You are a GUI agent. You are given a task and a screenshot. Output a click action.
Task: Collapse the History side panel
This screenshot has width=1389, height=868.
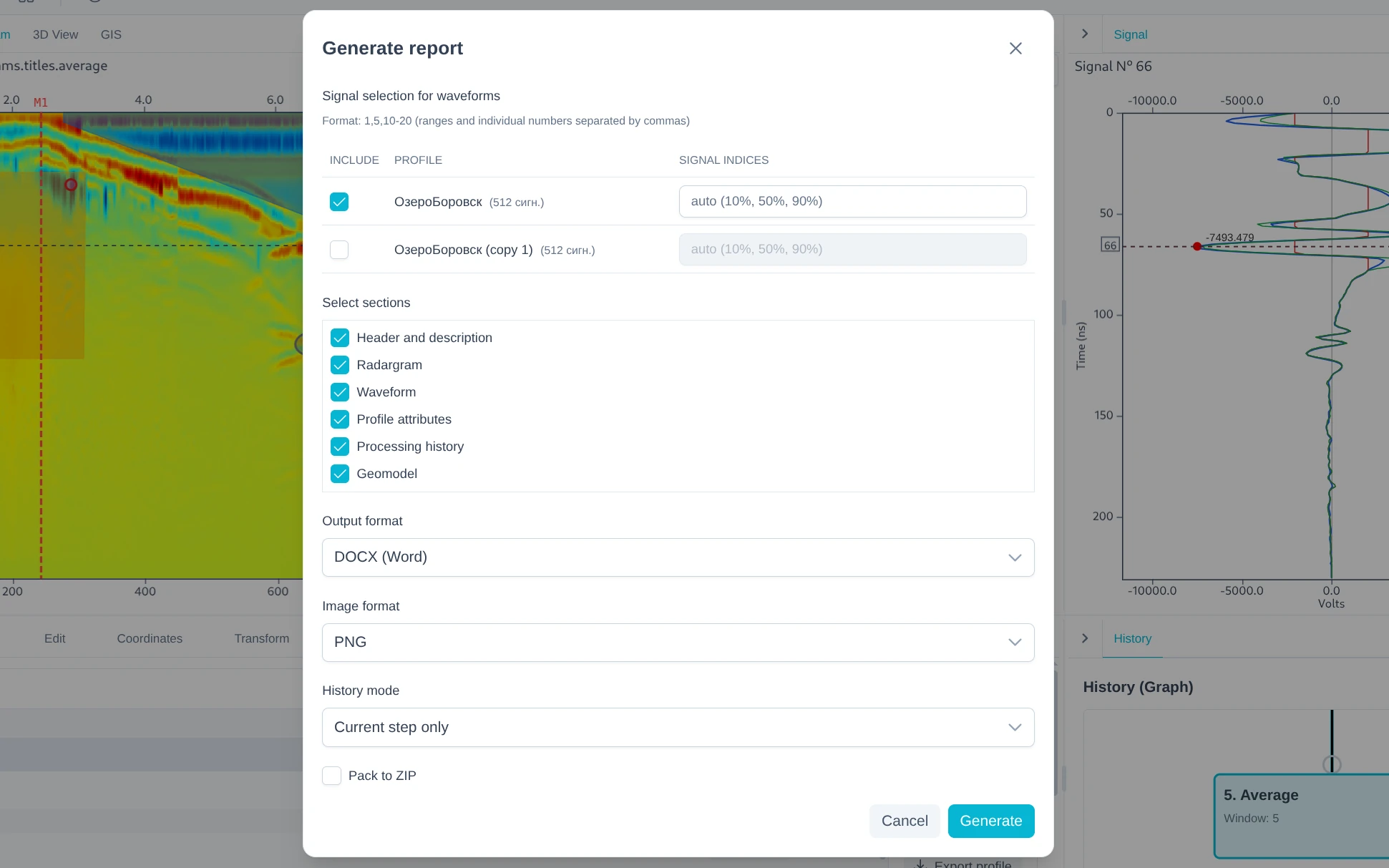pyautogui.click(x=1084, y=638)
